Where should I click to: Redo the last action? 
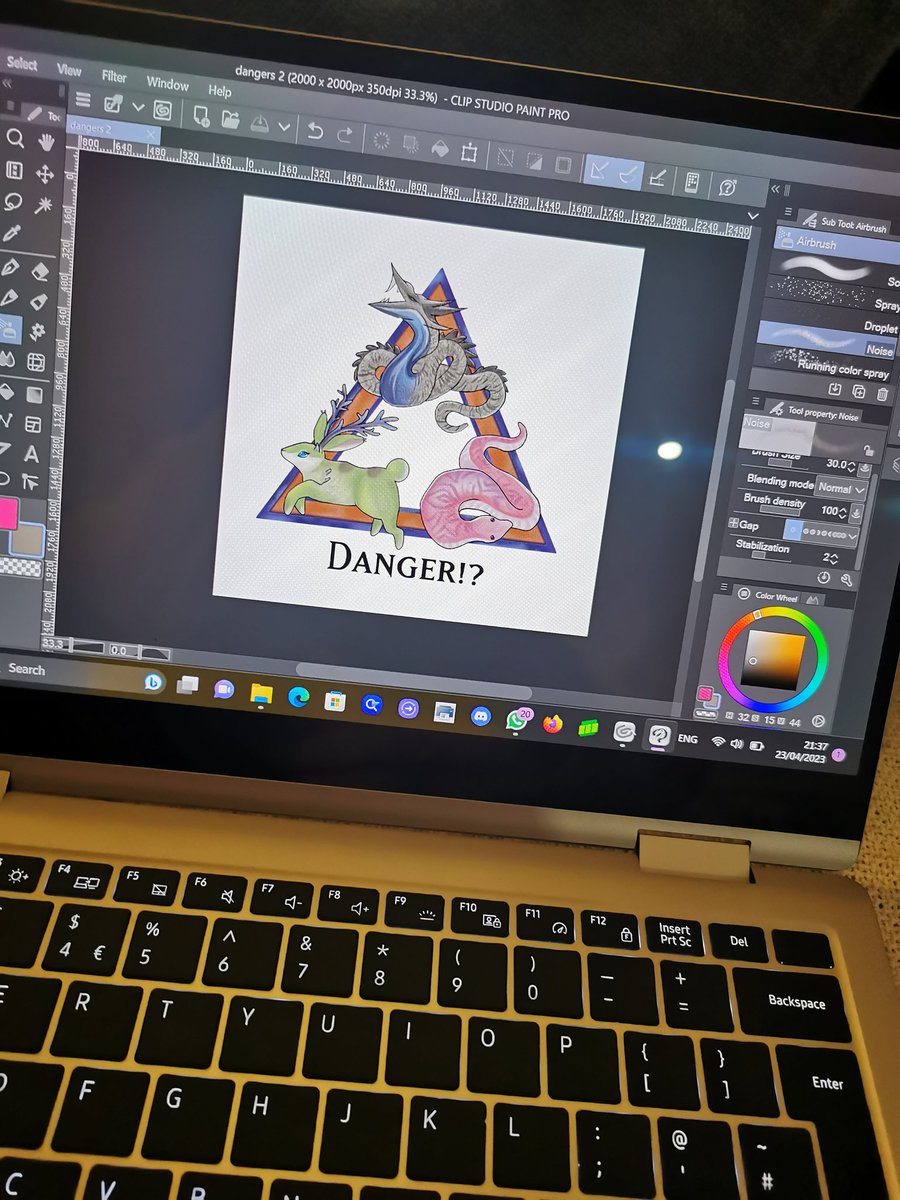click(346, 134)
